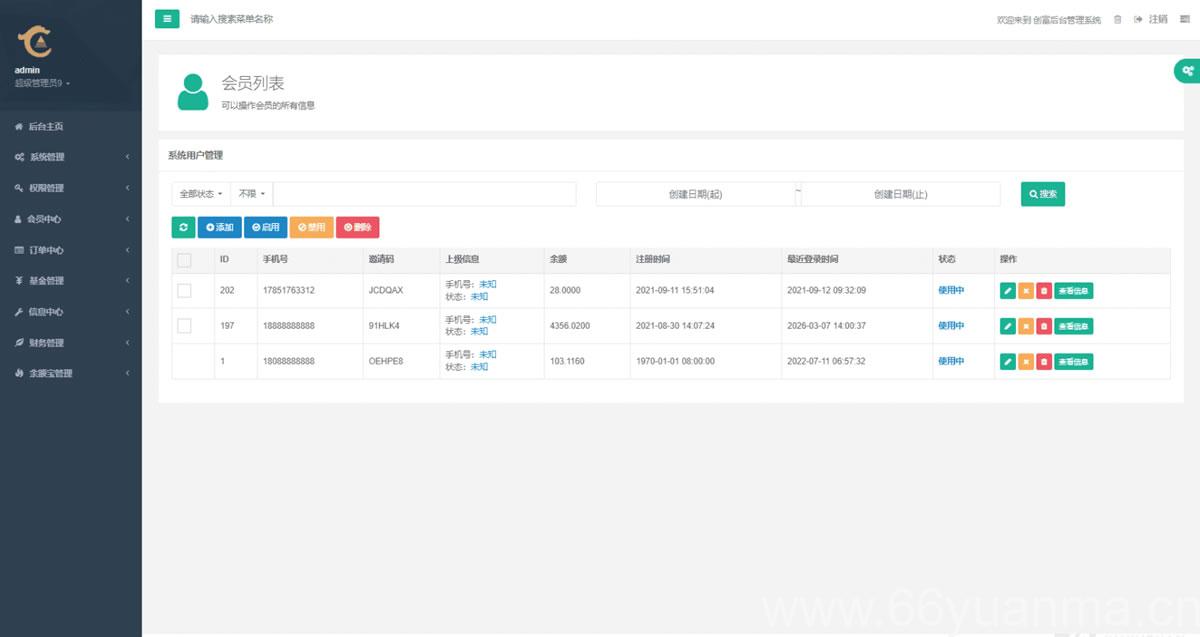1200x637 pixels.
Task: Focus the keyword filter text field
Action: (425, 194)
